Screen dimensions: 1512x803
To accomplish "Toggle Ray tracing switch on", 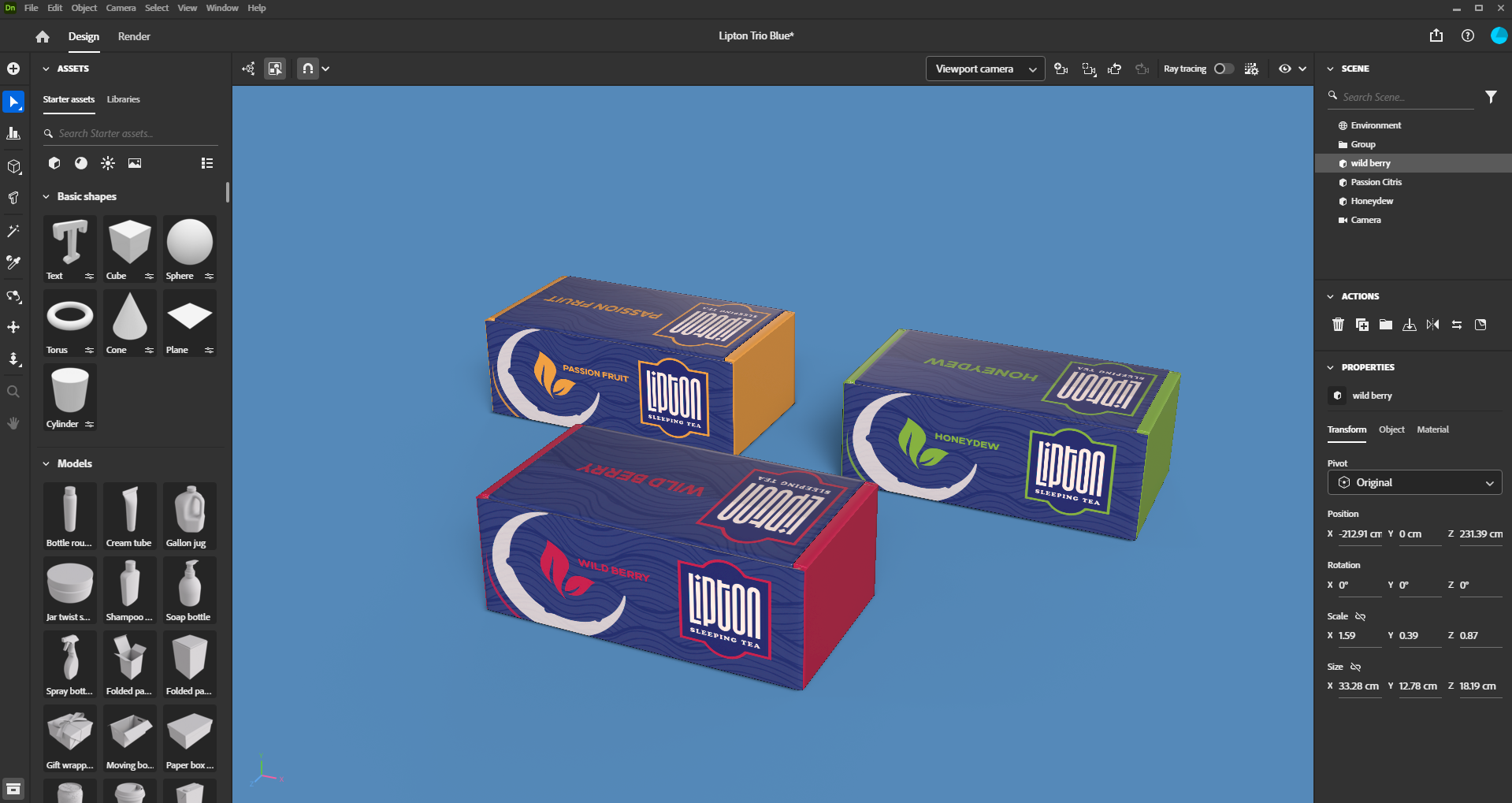I will pos(1224,69).
